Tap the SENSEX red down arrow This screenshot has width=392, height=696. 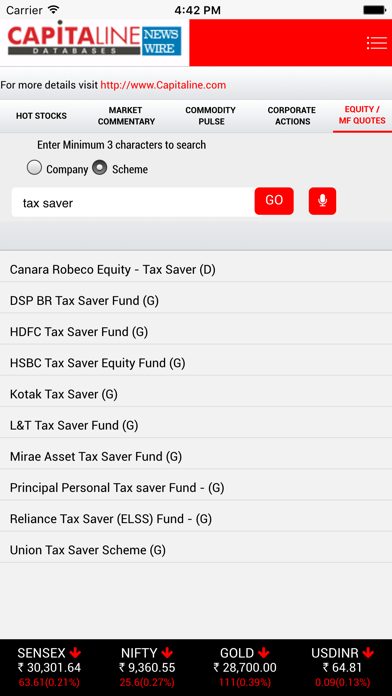pyautogui.click(x=75, y=653)
